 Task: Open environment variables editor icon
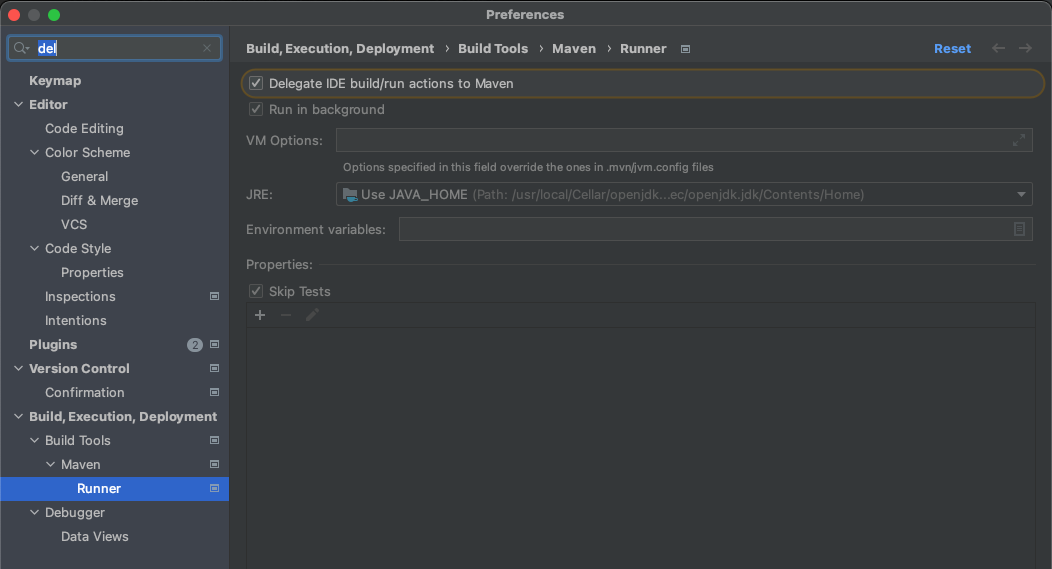(1019, 229)
